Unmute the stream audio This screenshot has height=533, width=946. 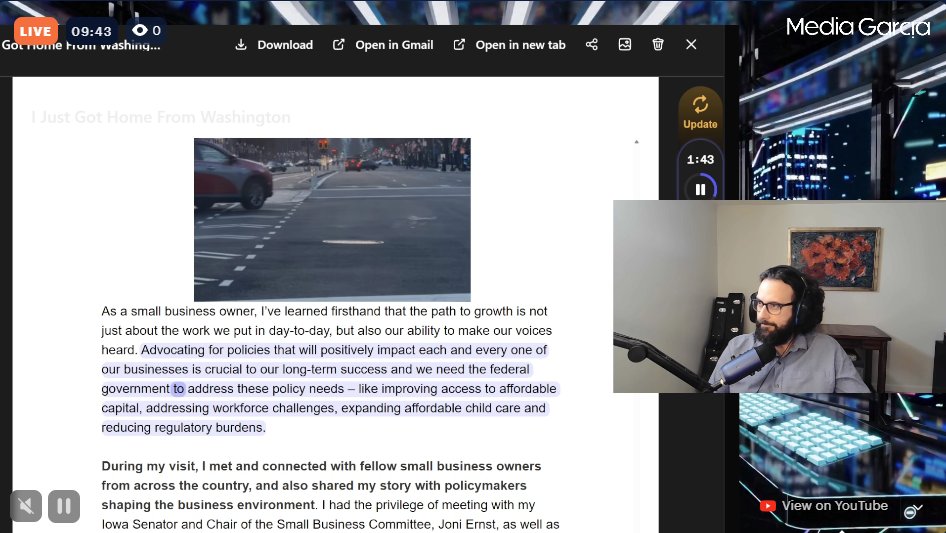pos(26,506)
